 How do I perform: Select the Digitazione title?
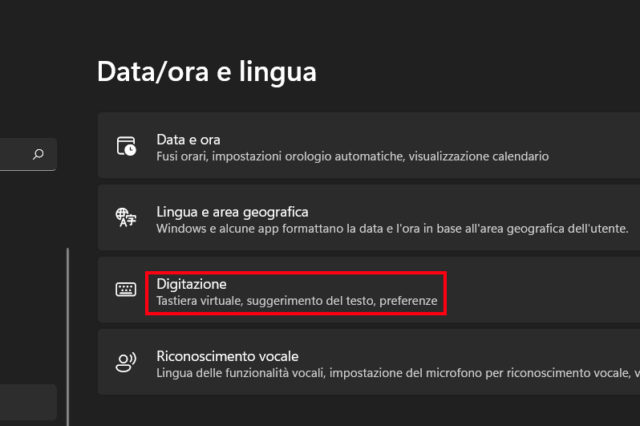192,284
